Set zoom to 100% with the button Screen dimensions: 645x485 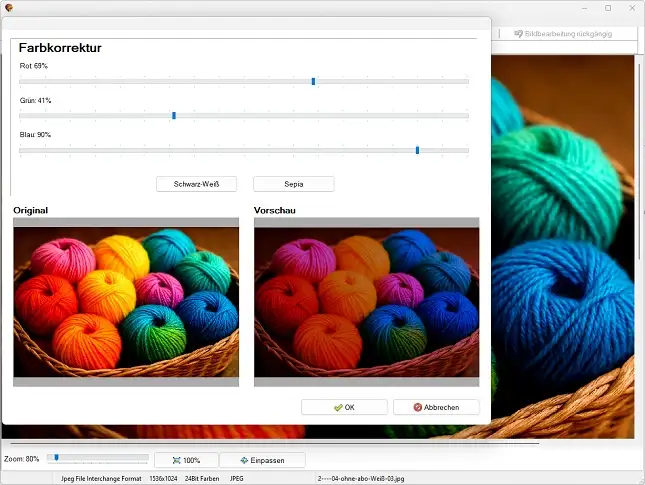(186, 460)
